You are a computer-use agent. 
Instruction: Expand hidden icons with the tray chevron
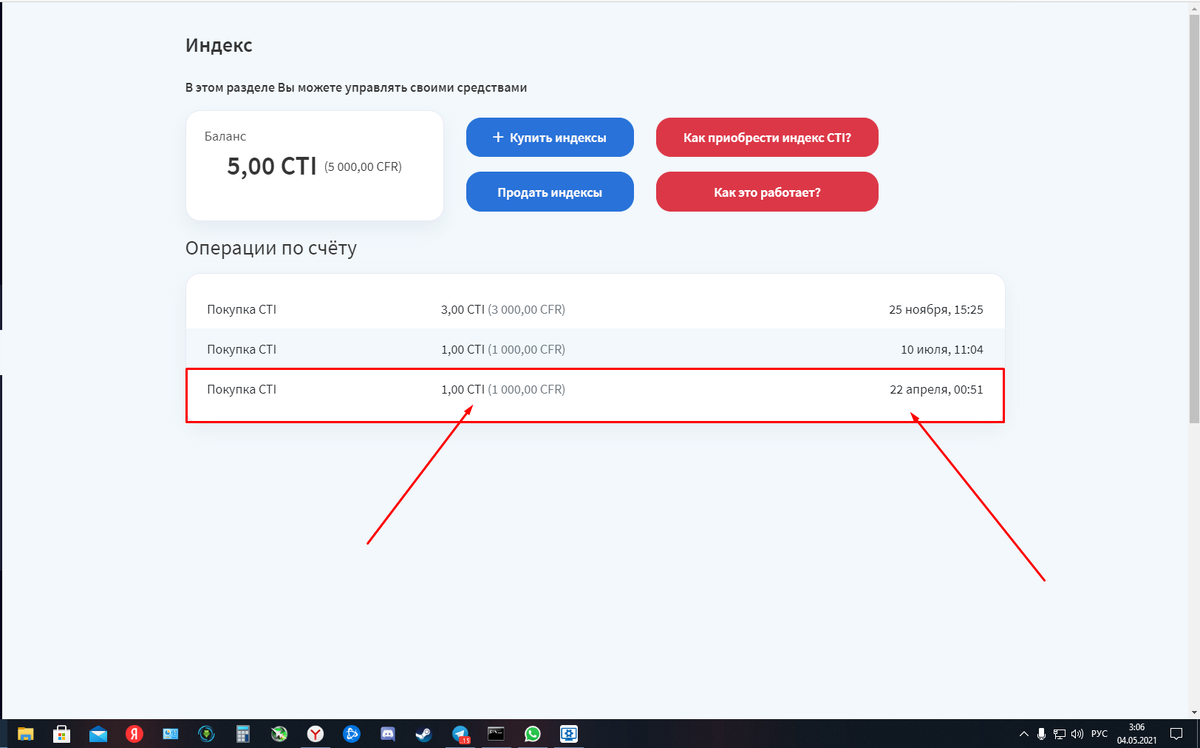pos(1024,734)
